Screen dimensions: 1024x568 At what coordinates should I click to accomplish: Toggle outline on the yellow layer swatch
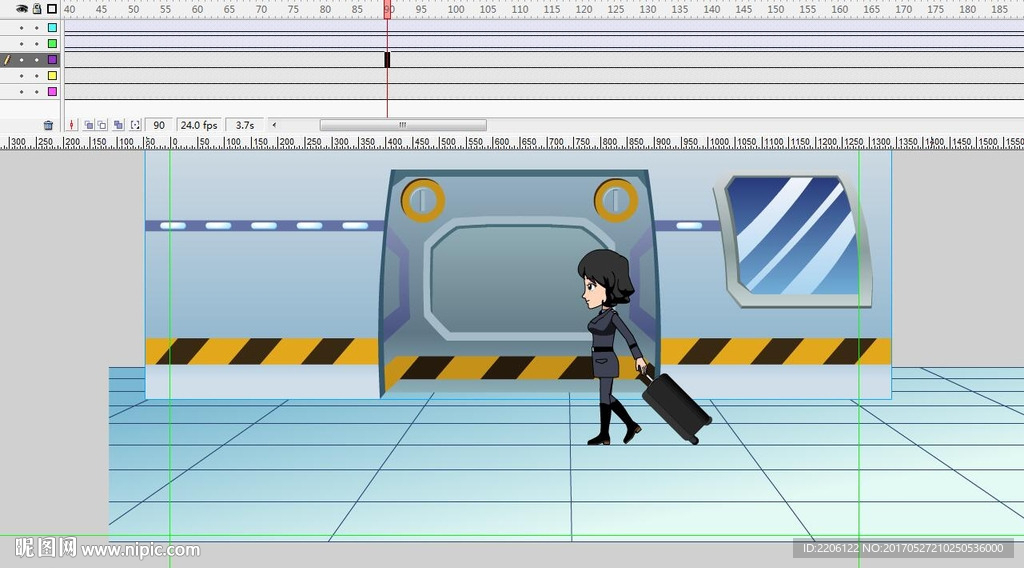(x=52, y=76)
